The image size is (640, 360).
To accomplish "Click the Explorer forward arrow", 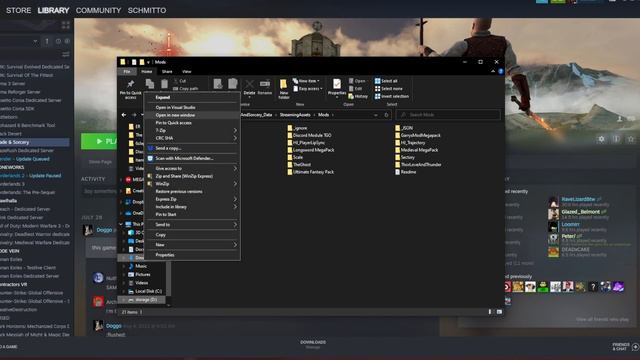I will pos(134,115).
